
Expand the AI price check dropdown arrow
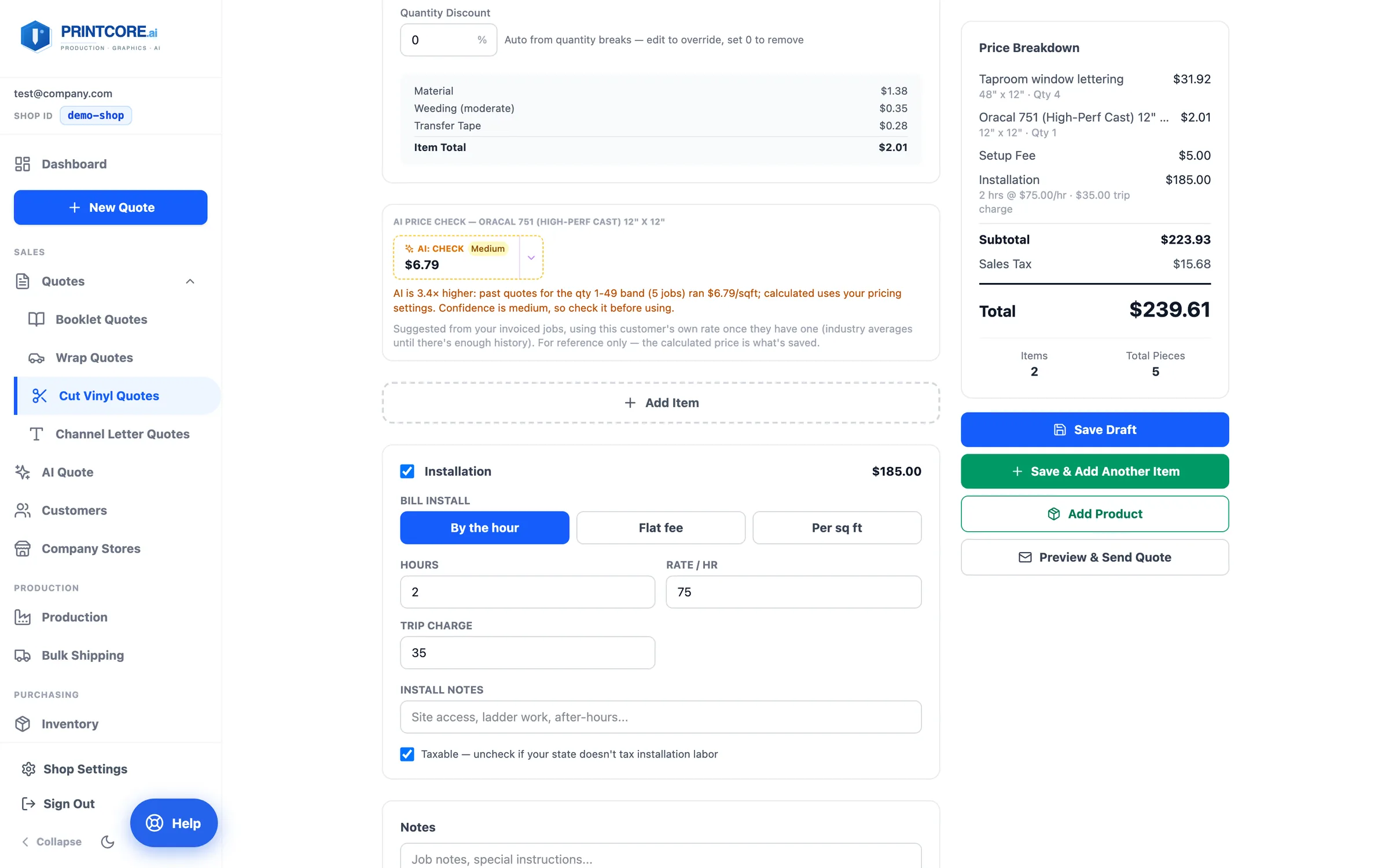pyautogui.click(x=531, y=258)
